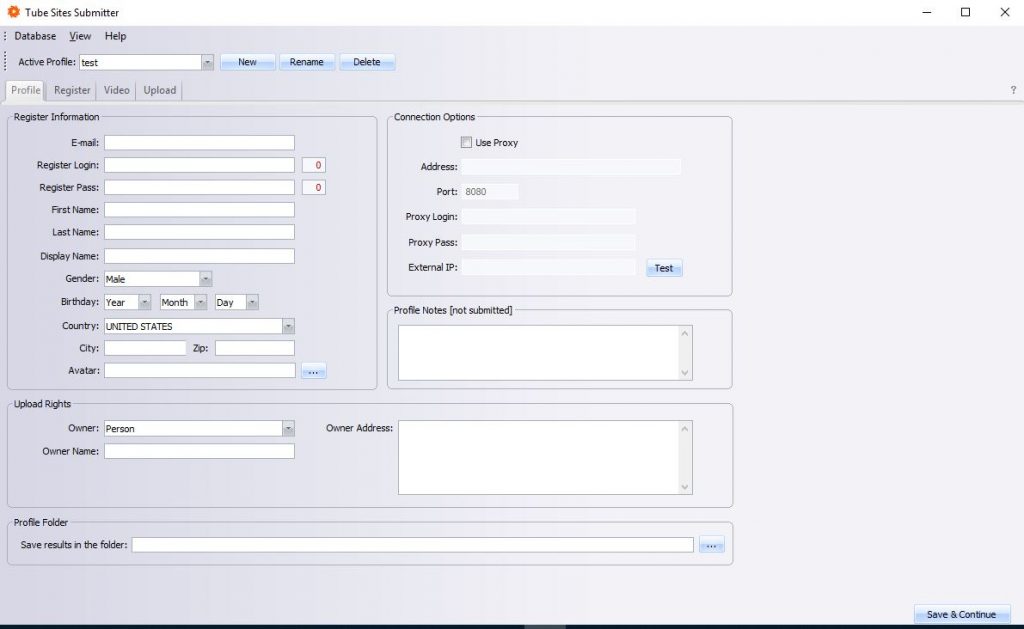Click the External IP field
The image size is (1024, 629).
pos(549,267)
